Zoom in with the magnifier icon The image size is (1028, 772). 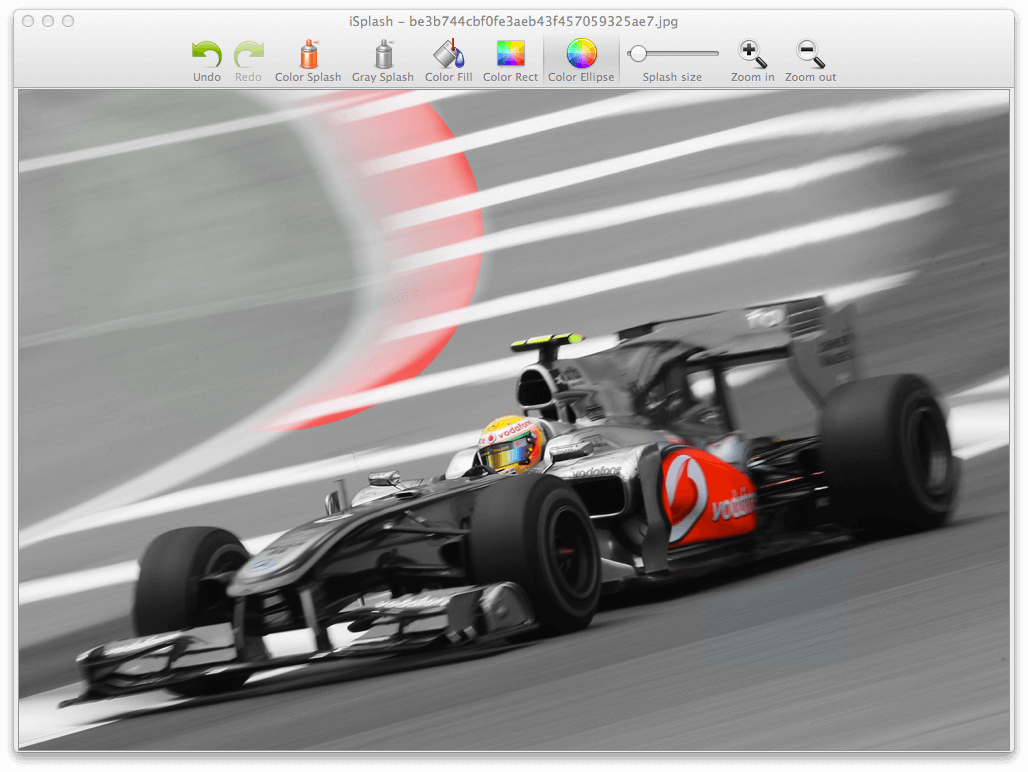[753, 54]
